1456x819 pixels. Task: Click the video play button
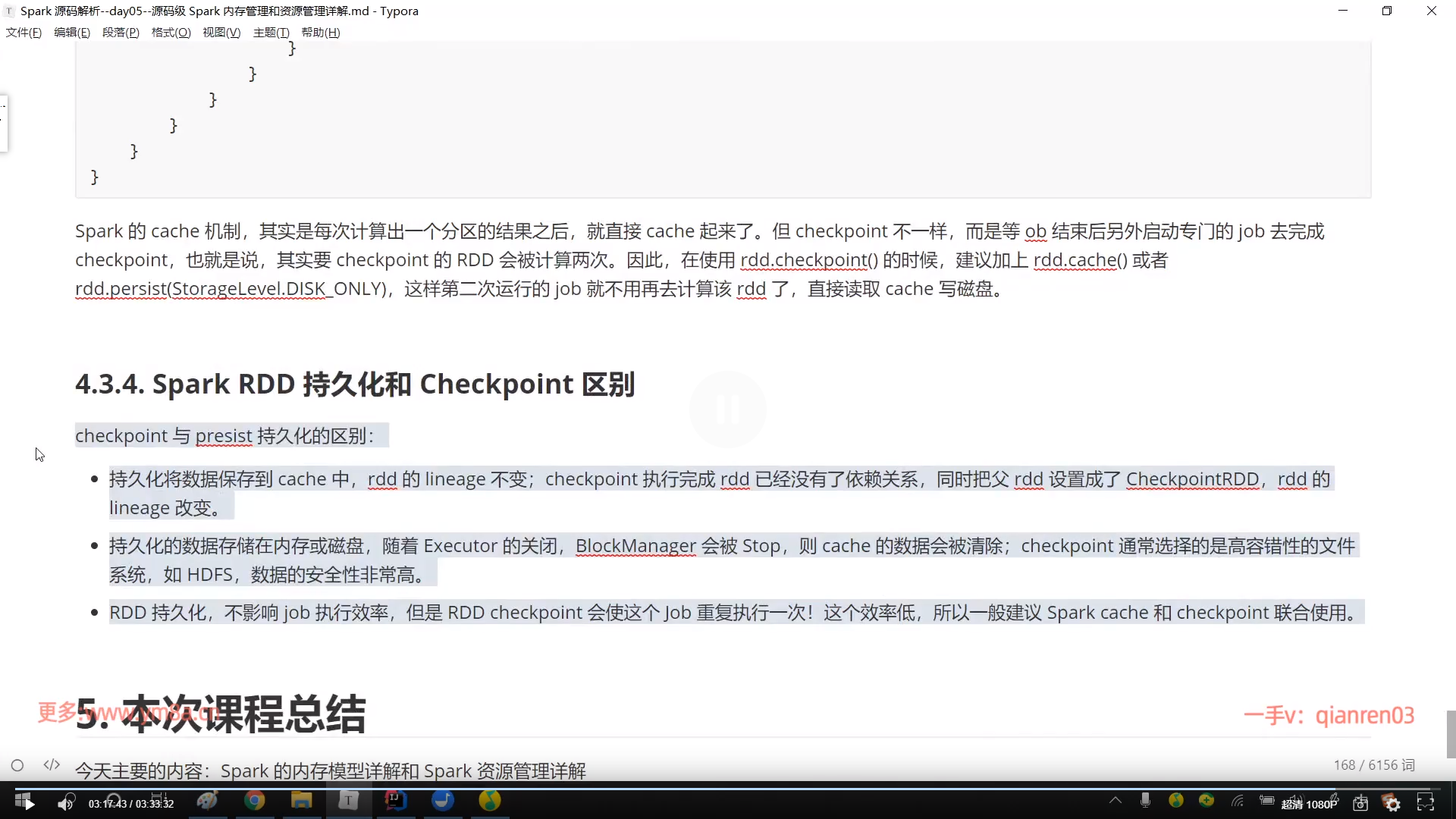tap(29, 804)
